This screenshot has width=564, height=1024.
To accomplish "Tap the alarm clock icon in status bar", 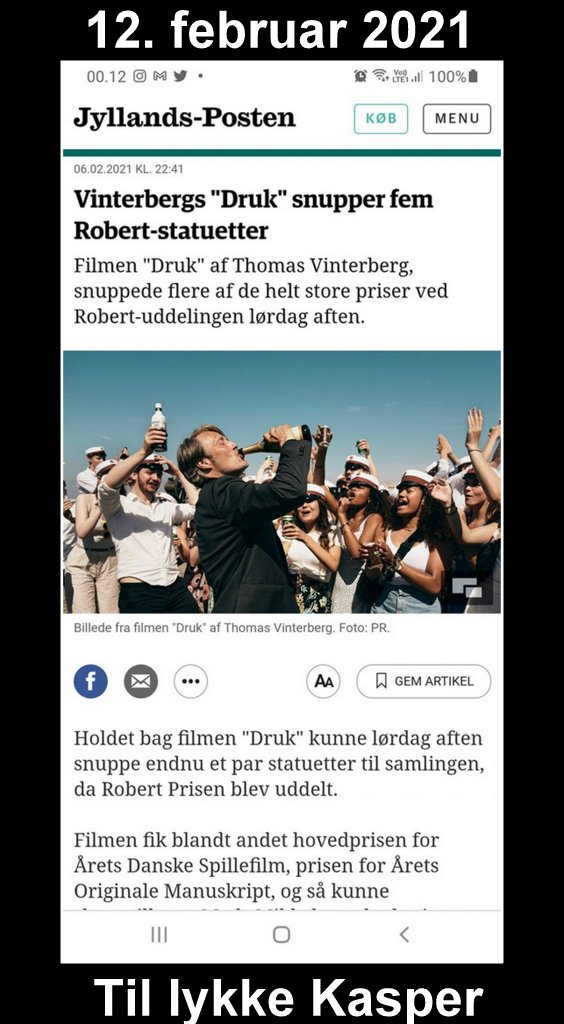I will coord(360,76).
